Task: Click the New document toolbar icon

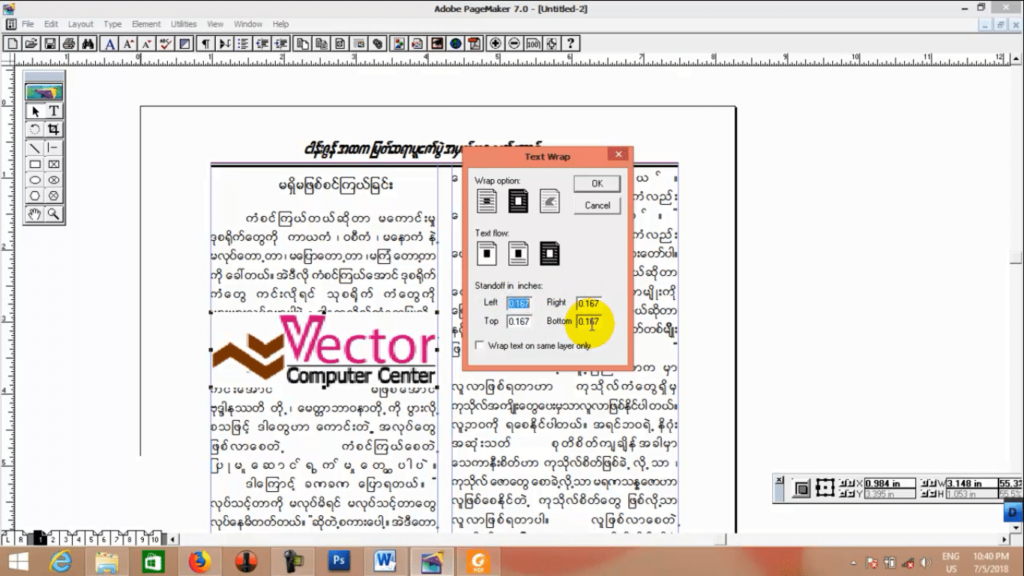Action: pos(12,44)
